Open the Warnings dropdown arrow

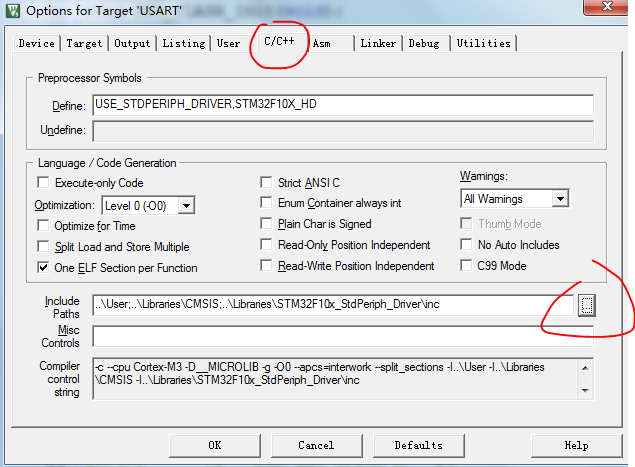[x=560, y=198]
